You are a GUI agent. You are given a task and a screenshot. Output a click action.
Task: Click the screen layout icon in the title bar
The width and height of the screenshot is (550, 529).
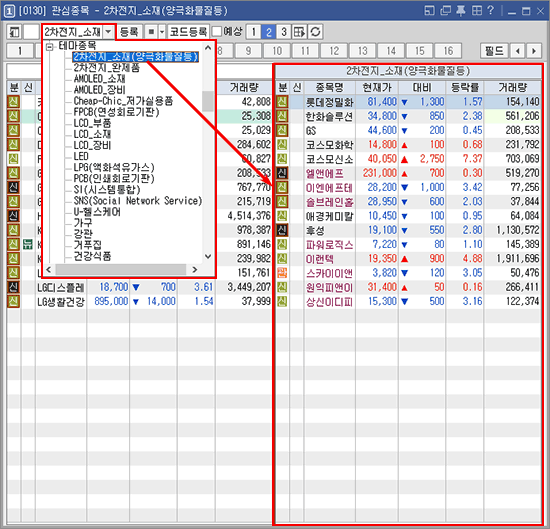[429, 11]
